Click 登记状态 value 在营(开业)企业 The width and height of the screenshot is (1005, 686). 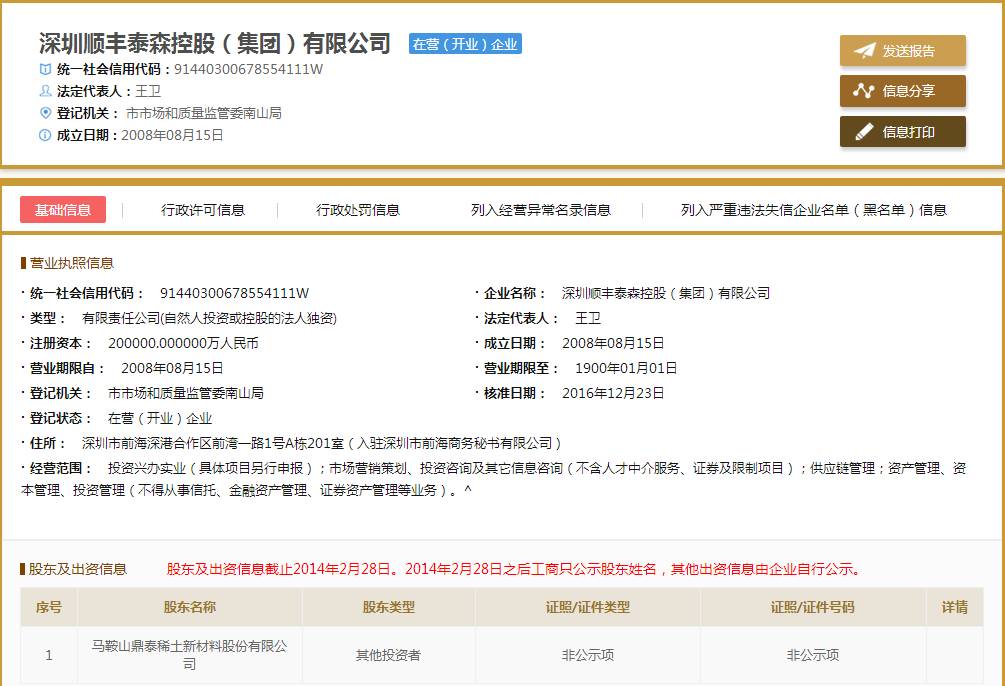click(x=160, y=418)
